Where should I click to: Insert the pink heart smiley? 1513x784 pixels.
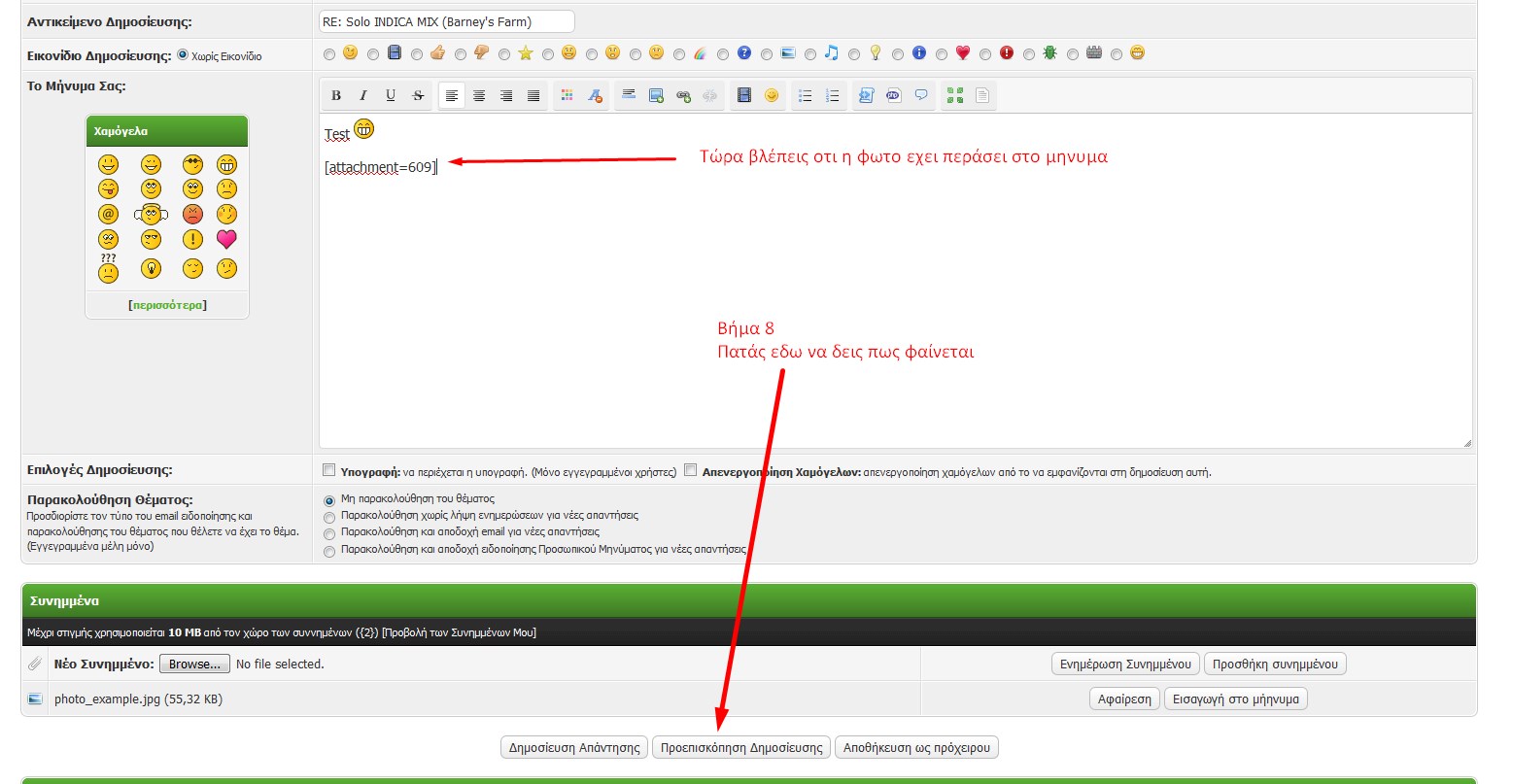tap(226, 239)
